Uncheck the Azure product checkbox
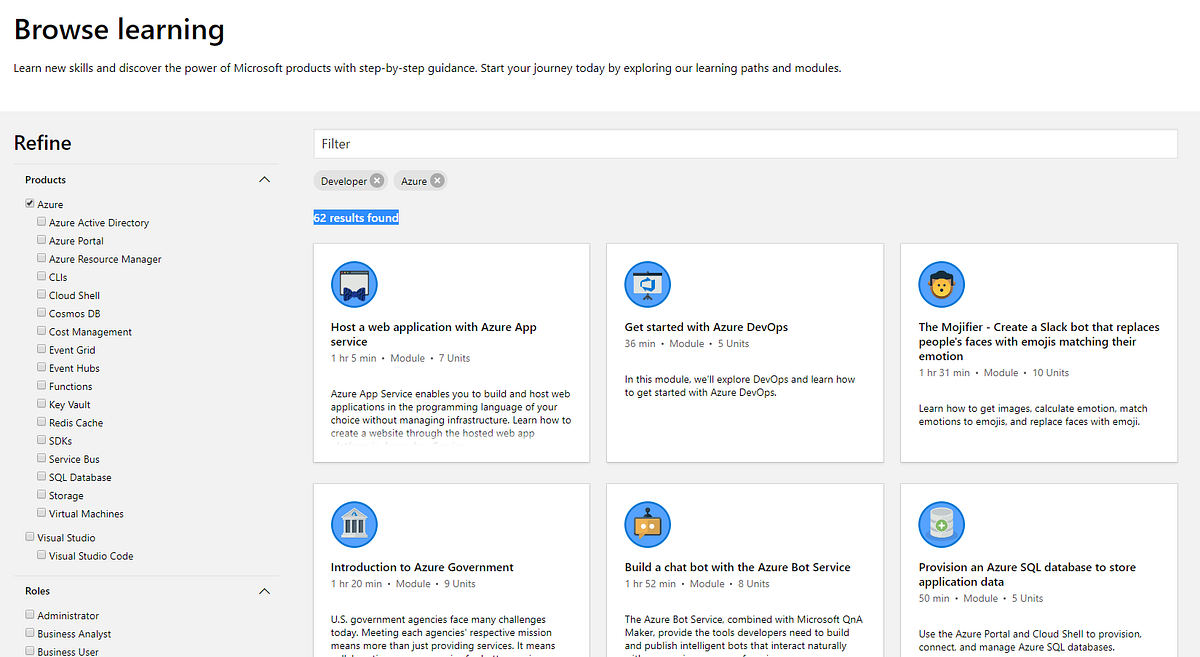 click(x=29, y=203)
